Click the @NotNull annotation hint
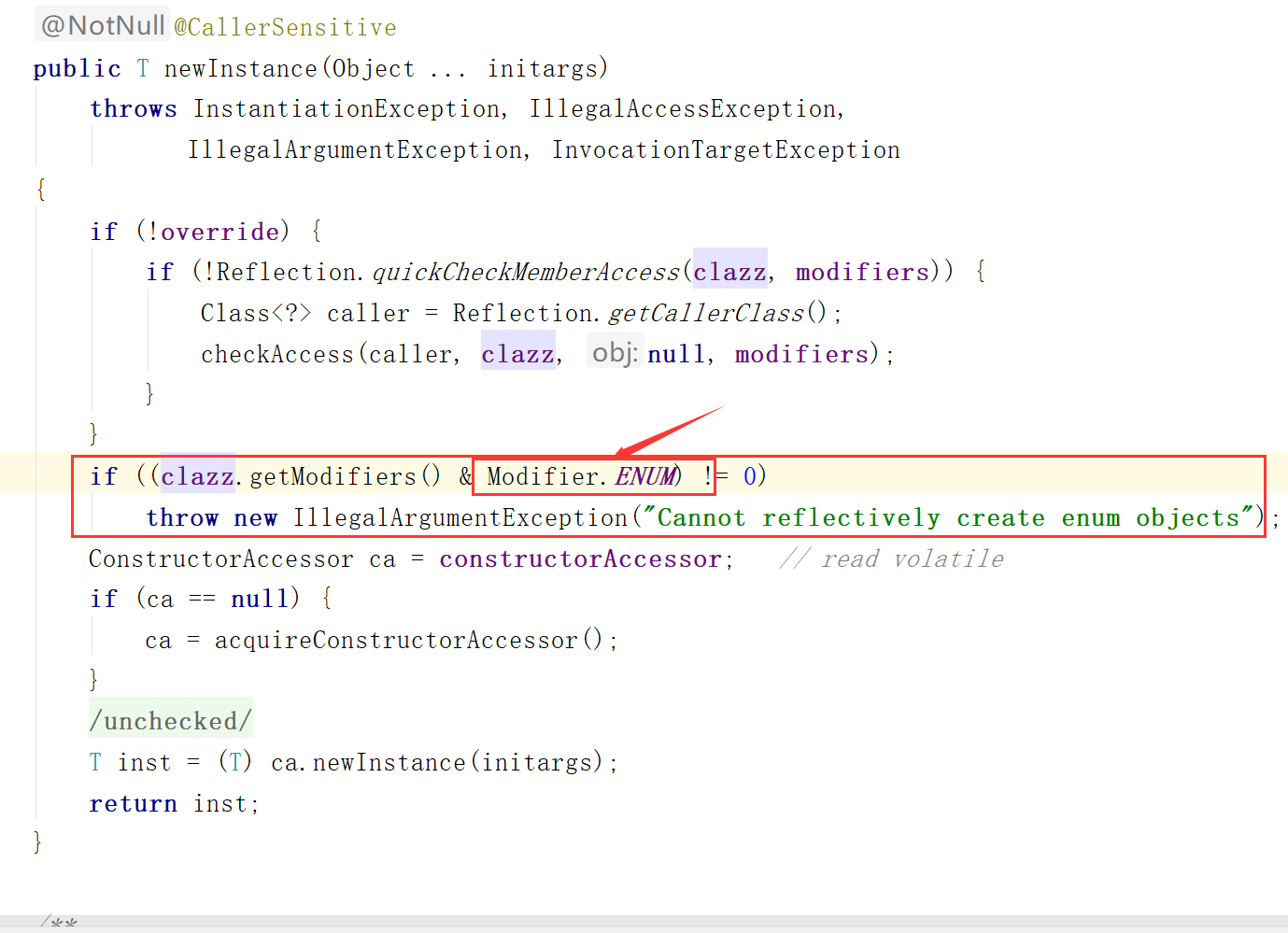This screenshot has width=1288, height=933. click(x=102, y=25)
